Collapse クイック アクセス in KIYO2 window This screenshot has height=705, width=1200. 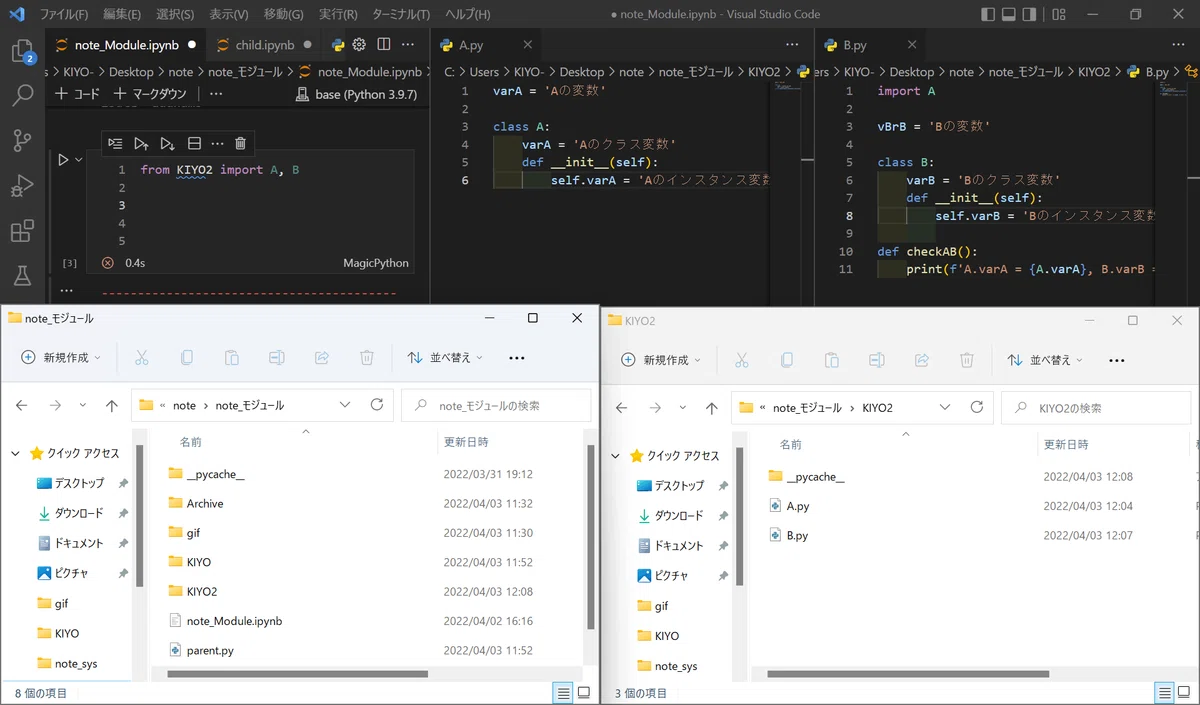615,456
